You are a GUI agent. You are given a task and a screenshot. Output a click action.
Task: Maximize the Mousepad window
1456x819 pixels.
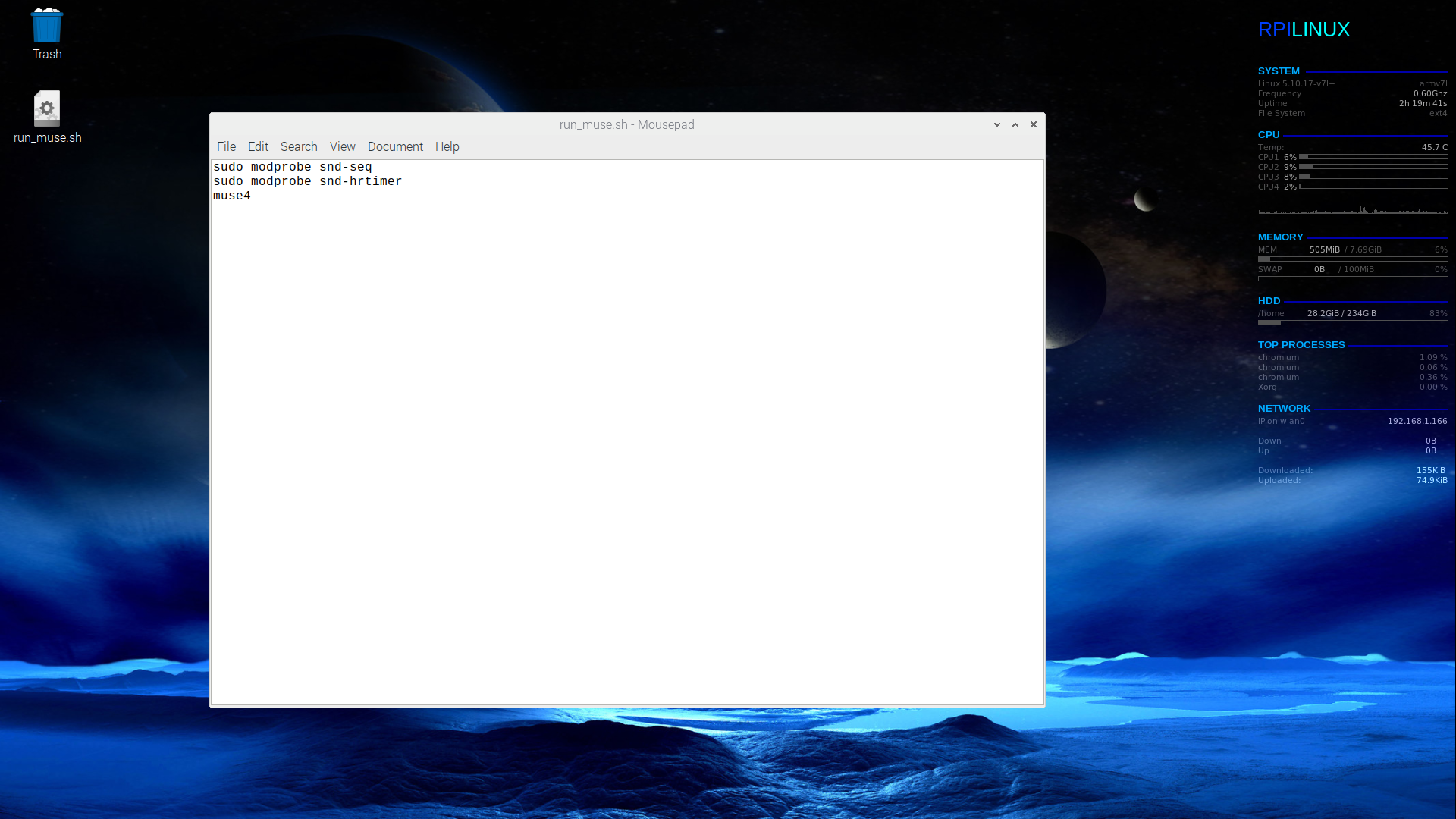click(1015, 124)
